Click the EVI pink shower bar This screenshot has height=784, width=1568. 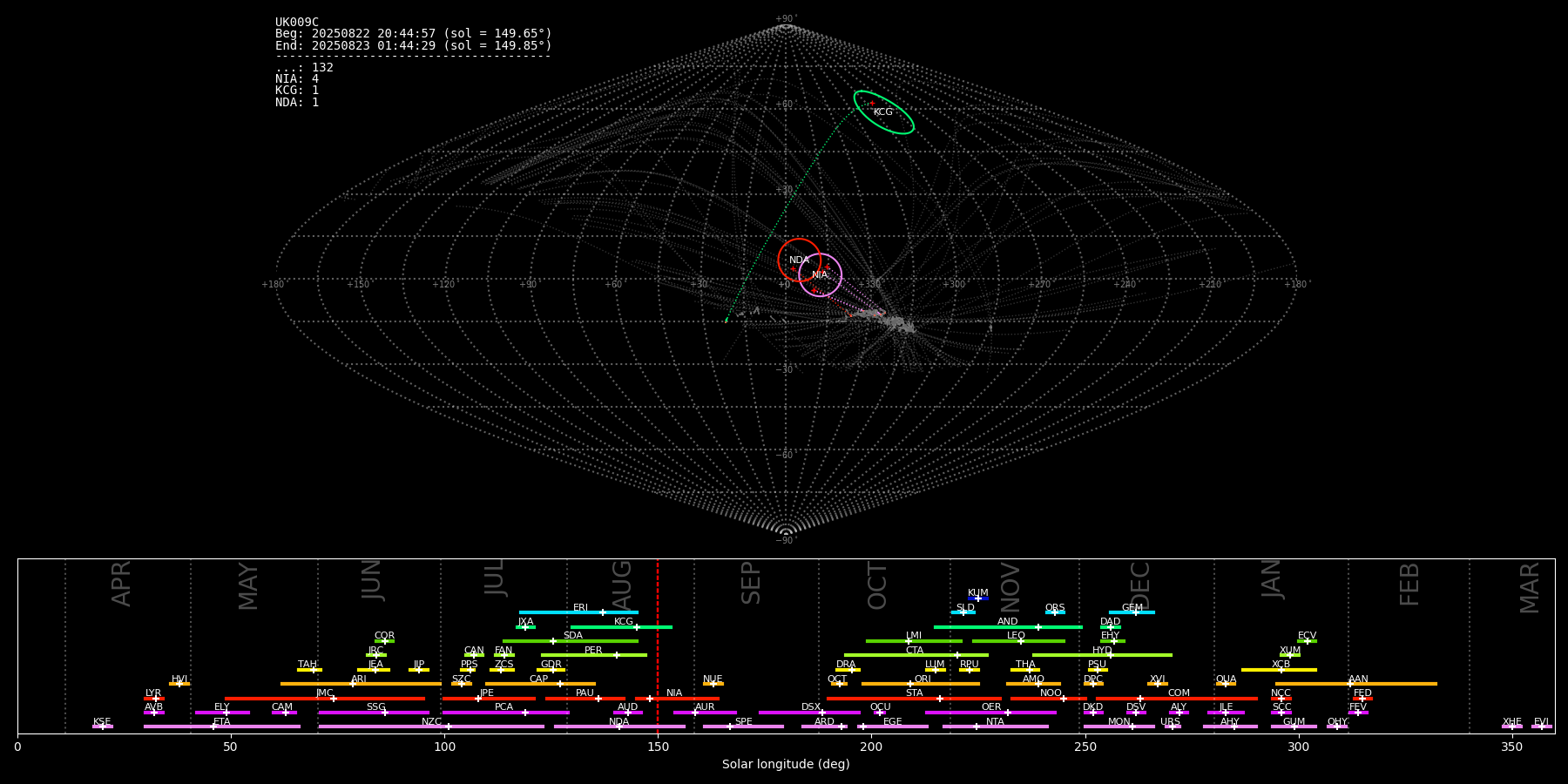1542,727
